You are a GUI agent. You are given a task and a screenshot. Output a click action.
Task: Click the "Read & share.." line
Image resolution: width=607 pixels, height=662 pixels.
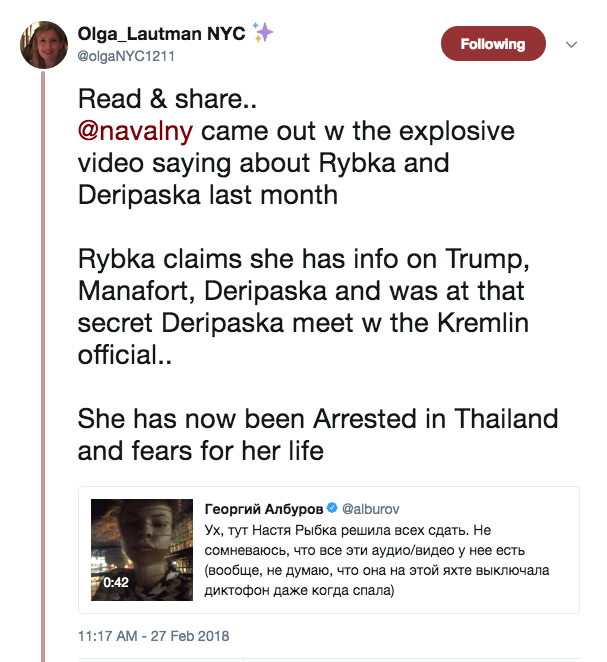[x=156, y=100]
